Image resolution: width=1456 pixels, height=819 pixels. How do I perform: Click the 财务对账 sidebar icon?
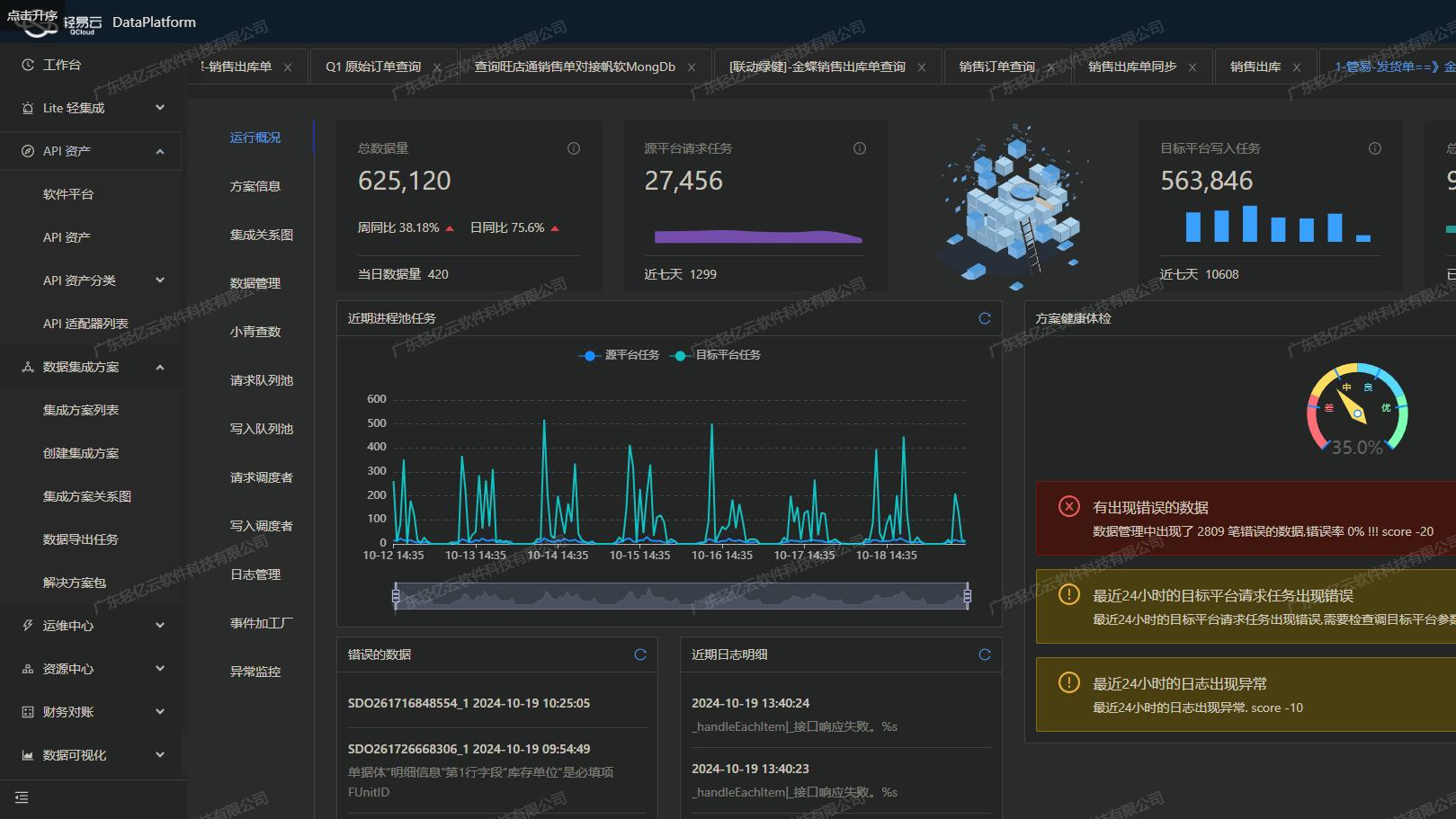click(28, 712)
